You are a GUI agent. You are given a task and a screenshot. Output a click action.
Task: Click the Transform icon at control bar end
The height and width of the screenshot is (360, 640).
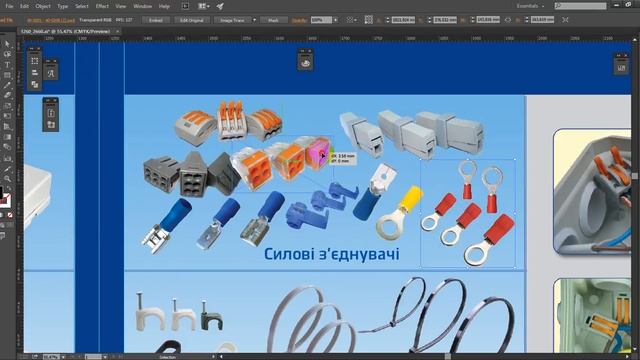point(565,20)
